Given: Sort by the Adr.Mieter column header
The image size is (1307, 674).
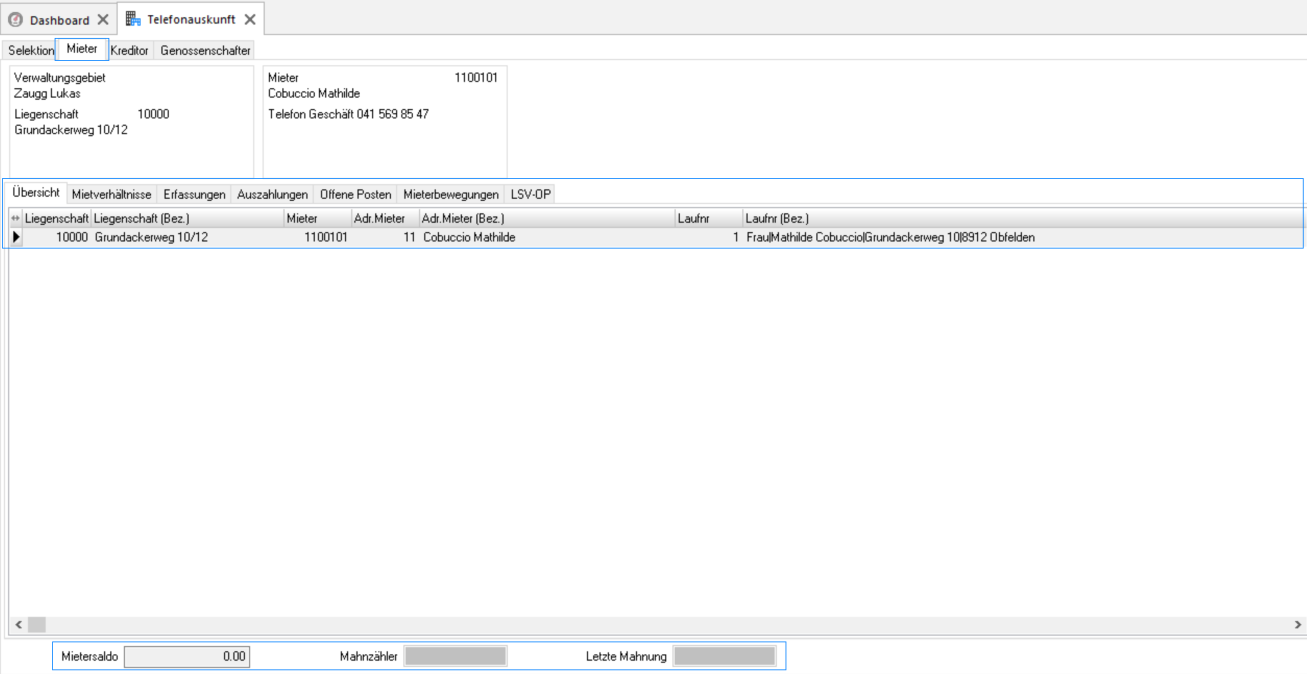Looking at the screenshot, I should pos(385,218).
